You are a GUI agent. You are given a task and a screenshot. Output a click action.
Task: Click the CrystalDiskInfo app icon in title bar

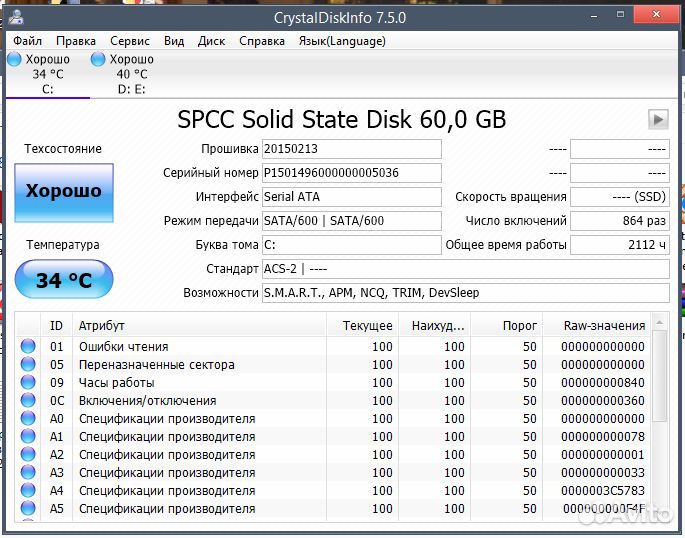[16, 17]
